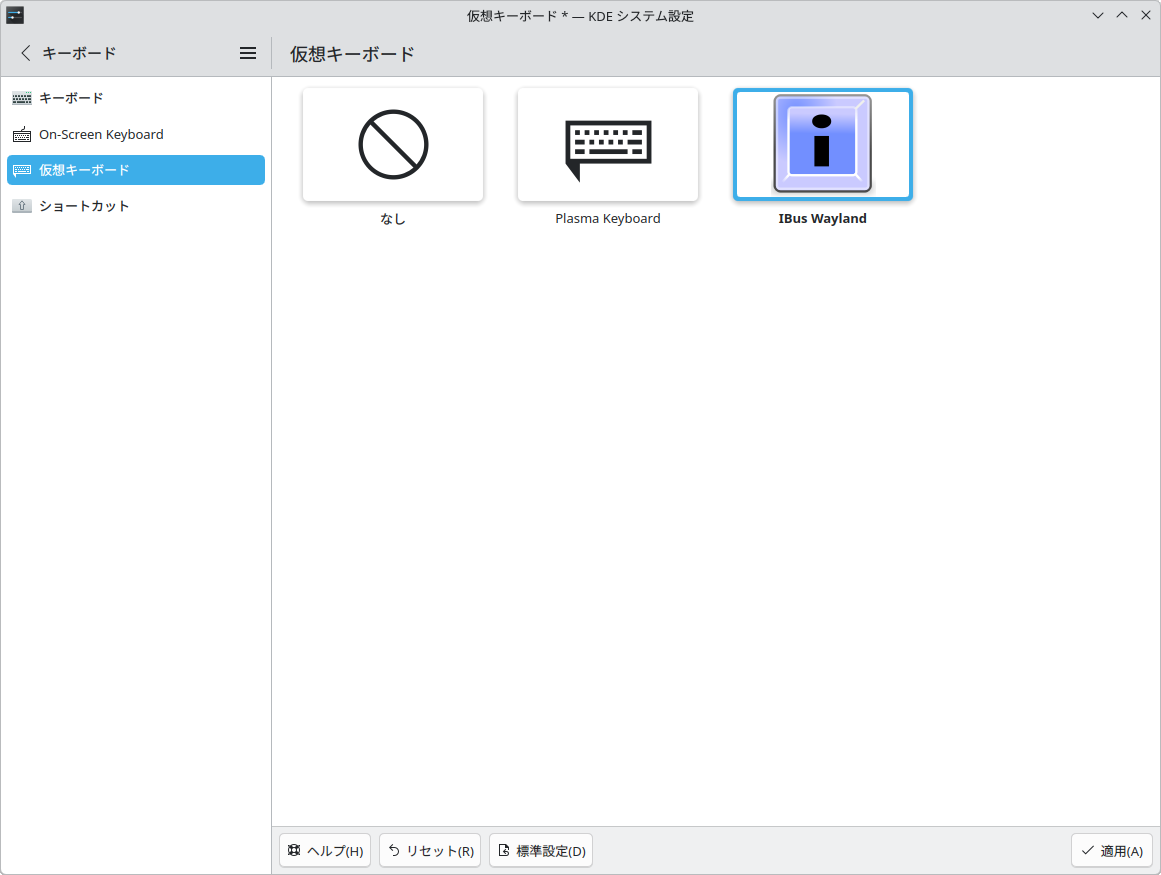Open the キーボード sidebar entry
The image size is (1161, 875).
pos(136,98)
